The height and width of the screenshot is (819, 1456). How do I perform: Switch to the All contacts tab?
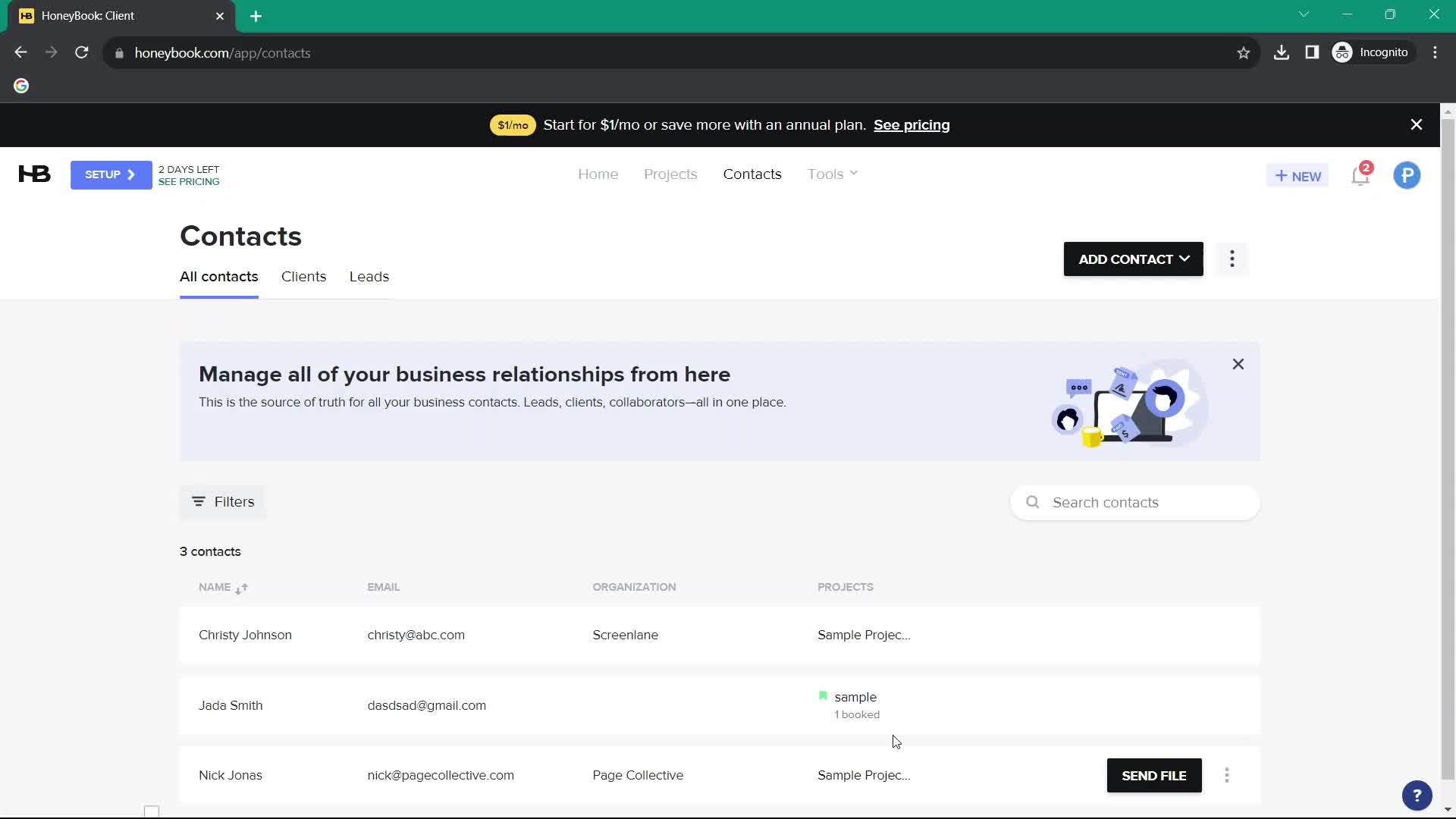click(218, 277)
